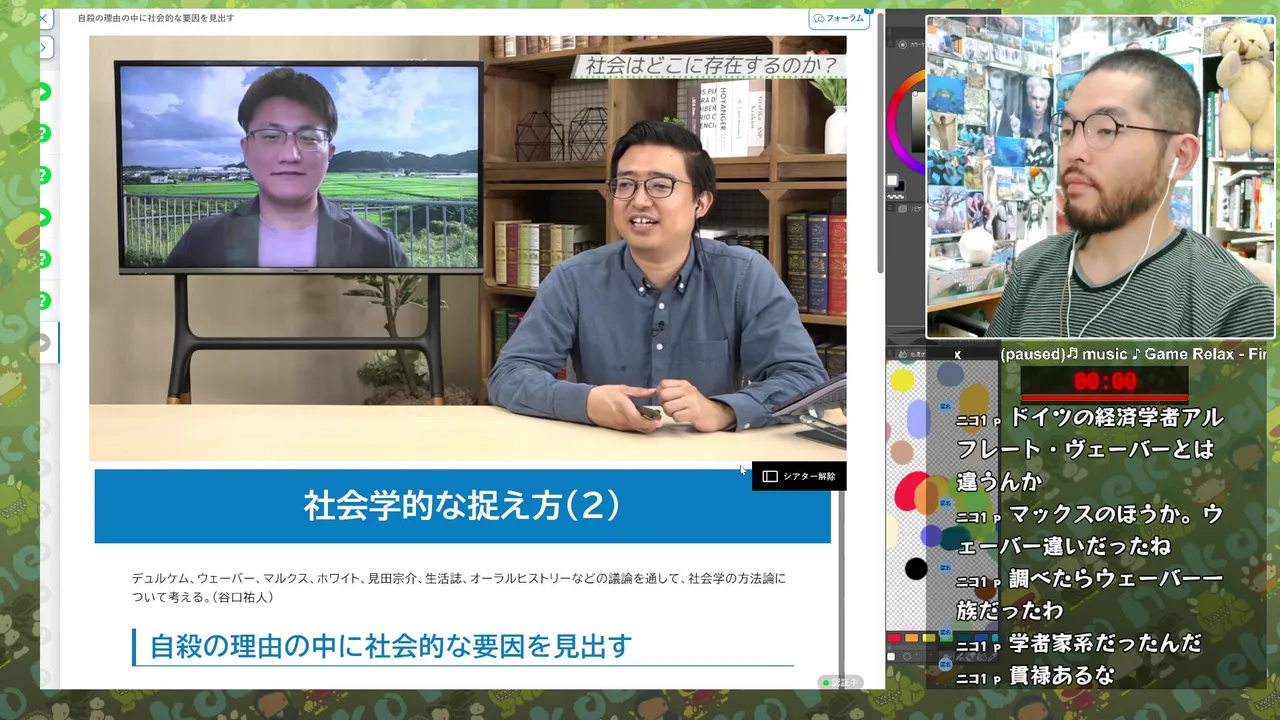Click the black blob on the paint canvas

pyautogui.click(x=916, y=569)
